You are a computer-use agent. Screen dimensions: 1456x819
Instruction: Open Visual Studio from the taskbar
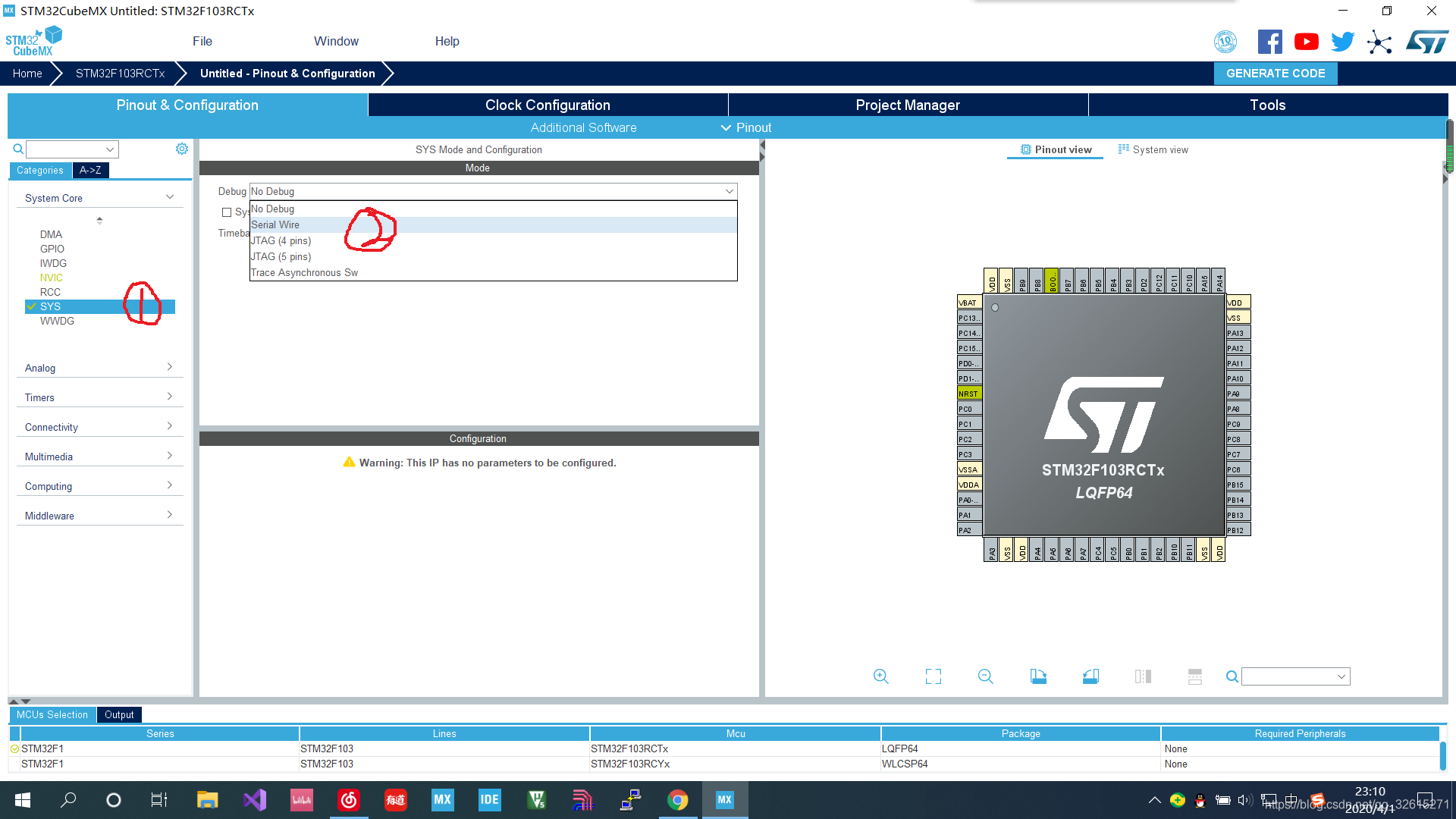pos(255,800)
